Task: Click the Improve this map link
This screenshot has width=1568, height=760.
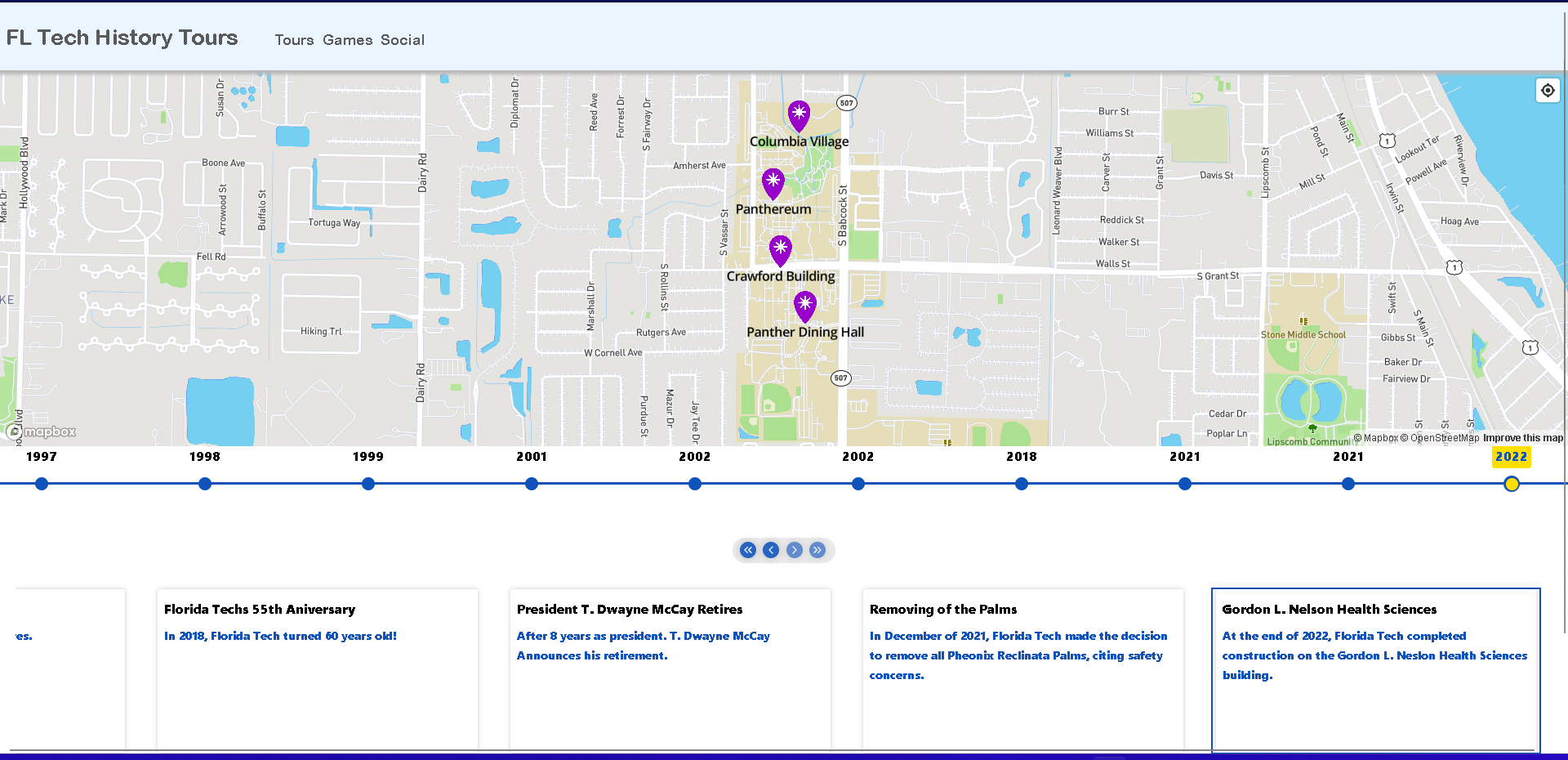Action: (x=1523, y=438)
